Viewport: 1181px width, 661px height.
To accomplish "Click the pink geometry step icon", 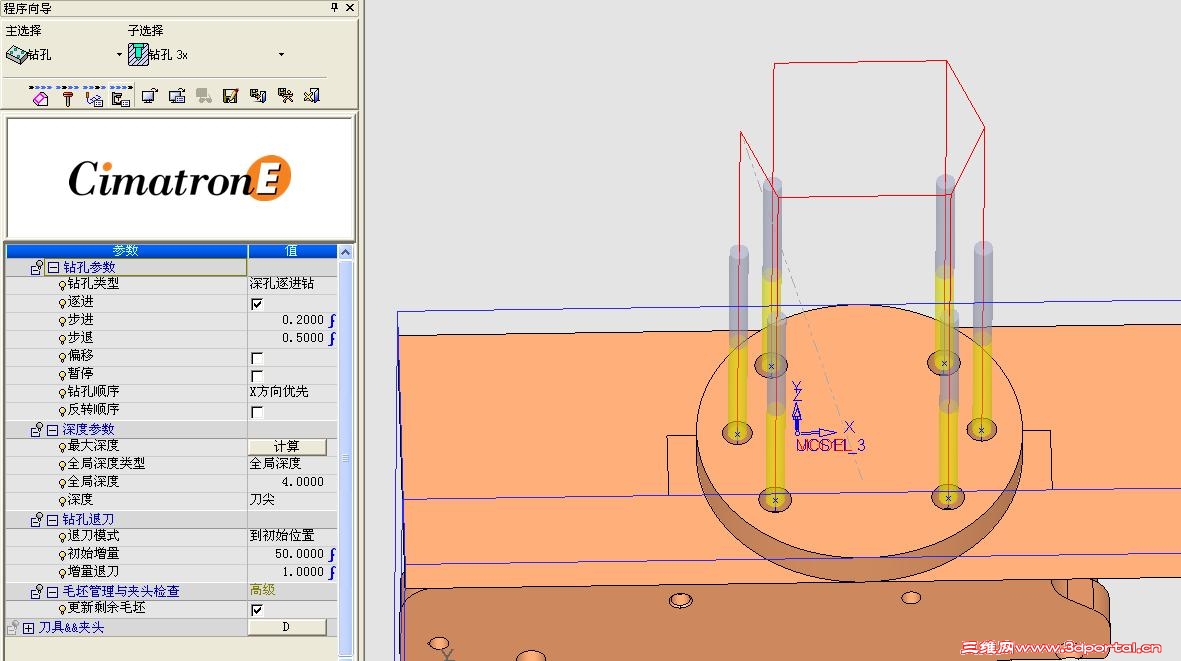I will pos(41,97).
